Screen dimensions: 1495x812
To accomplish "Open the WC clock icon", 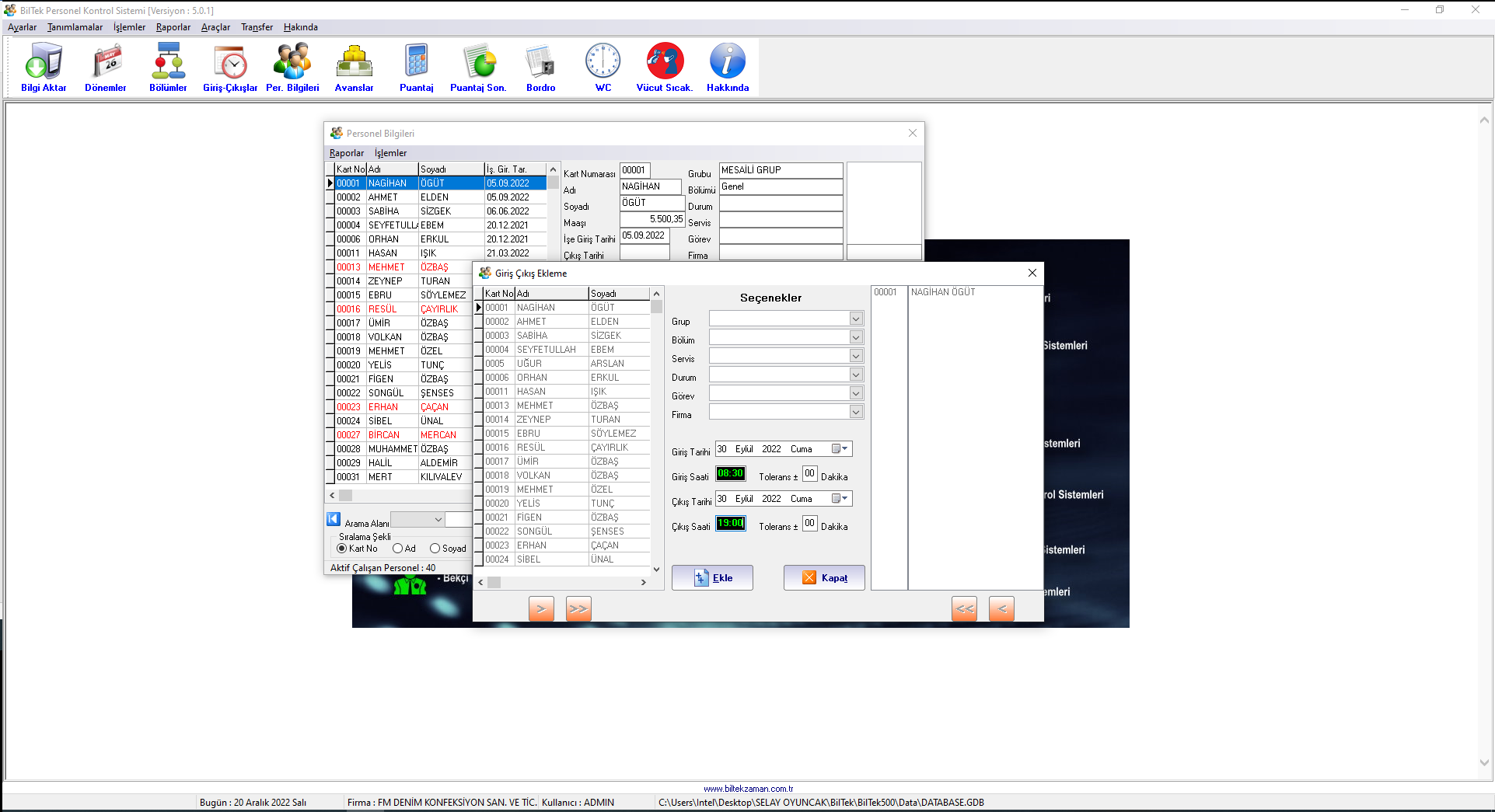I will [x=603, y=68].
